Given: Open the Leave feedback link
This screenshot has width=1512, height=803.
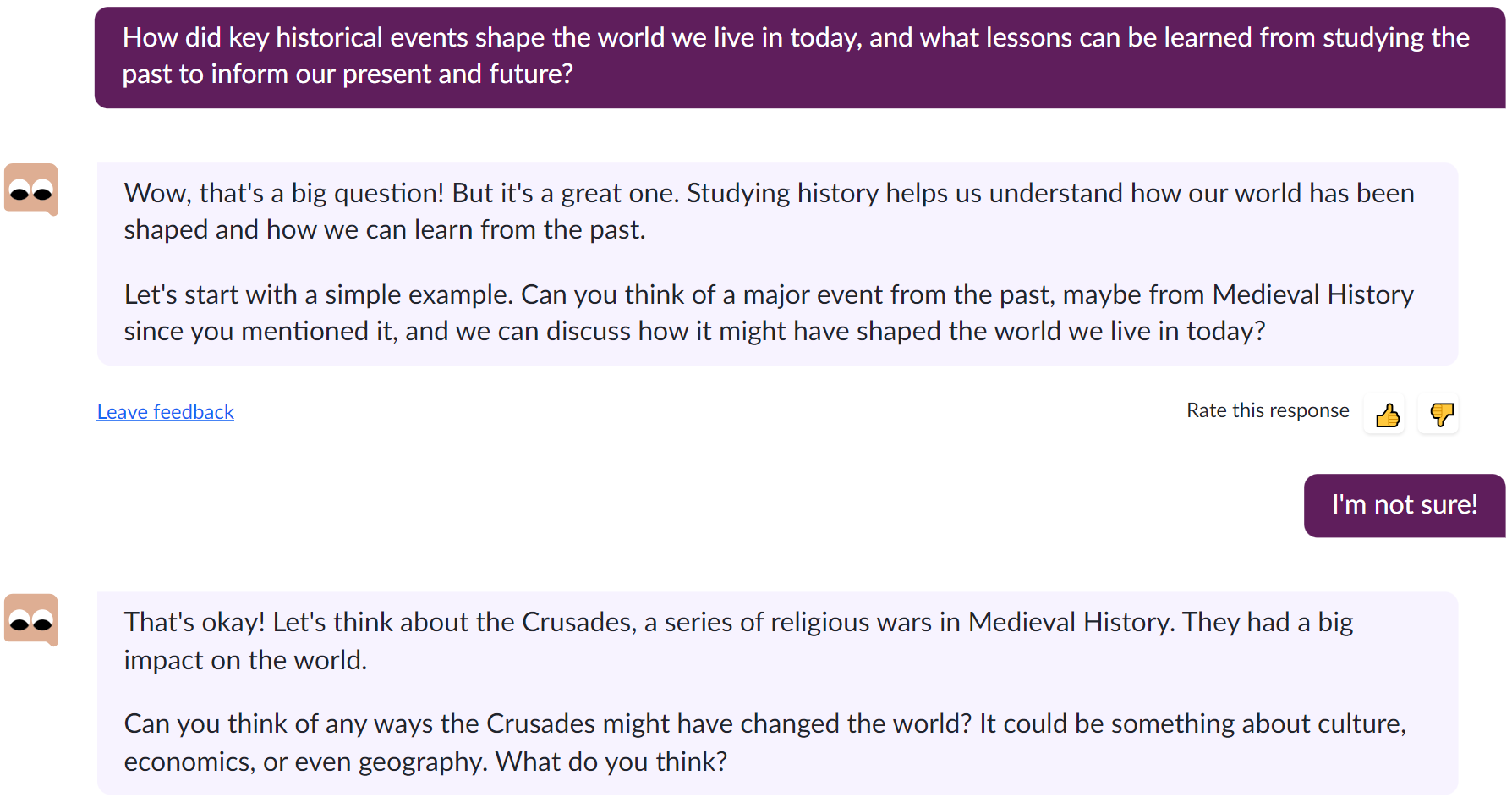Looking at the screenshot, I should (166, 412).
